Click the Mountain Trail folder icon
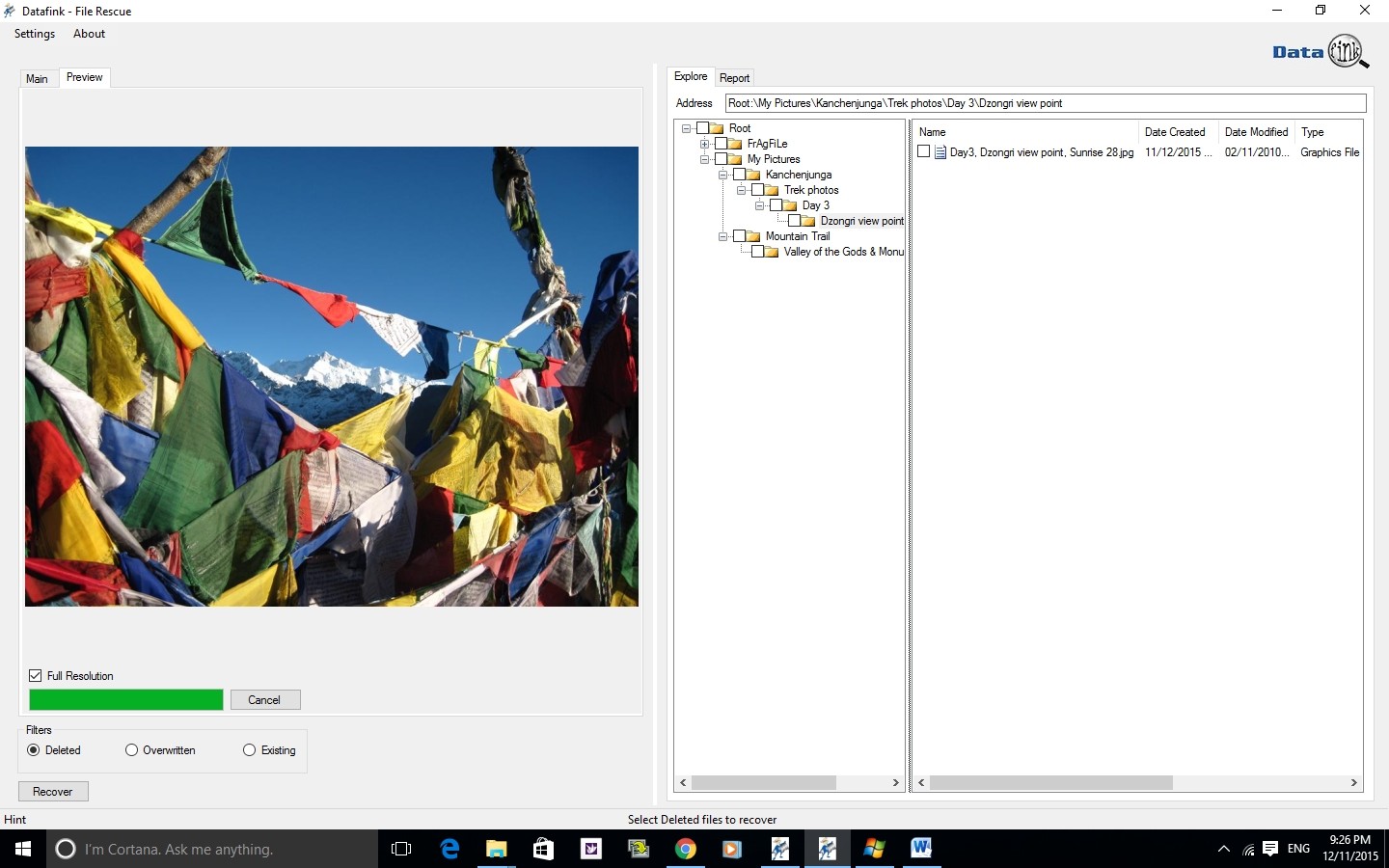The width and height of the screenshot is (1389, 868). click(x=753, y=236)
